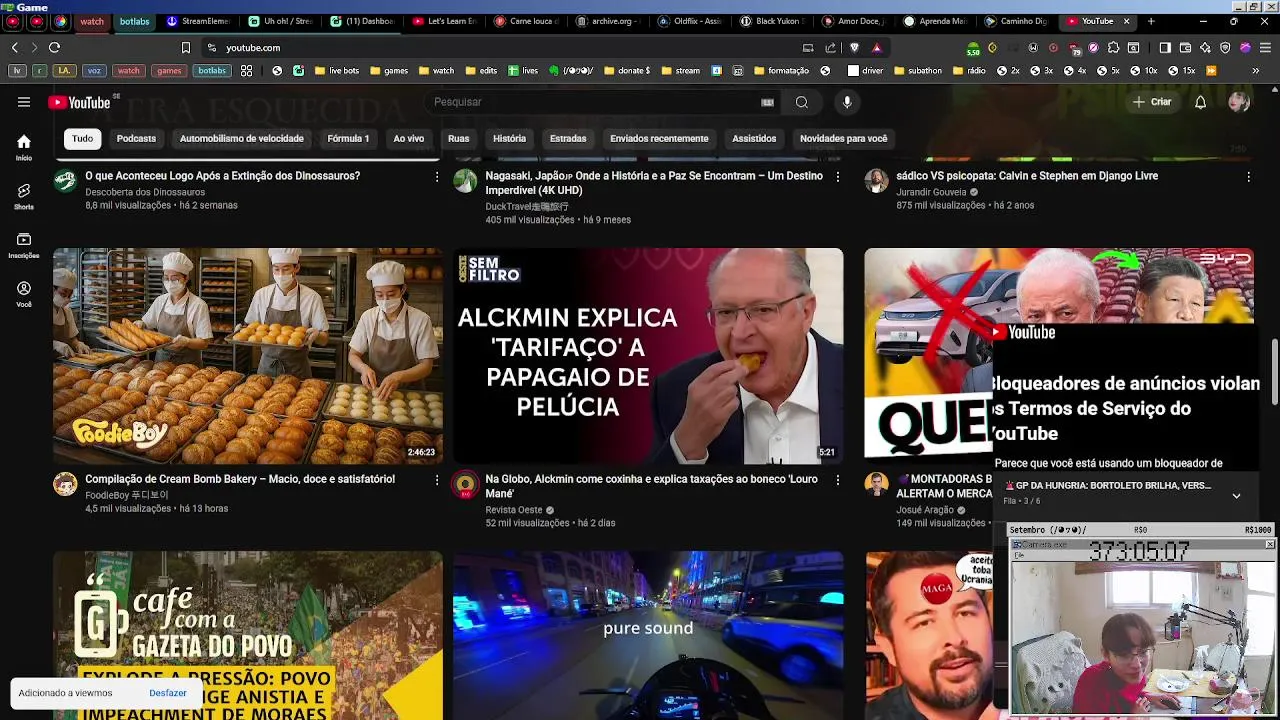Click the Brave Rewards triangle icon
Screen dimensions: 1280x720
point(876,47)
